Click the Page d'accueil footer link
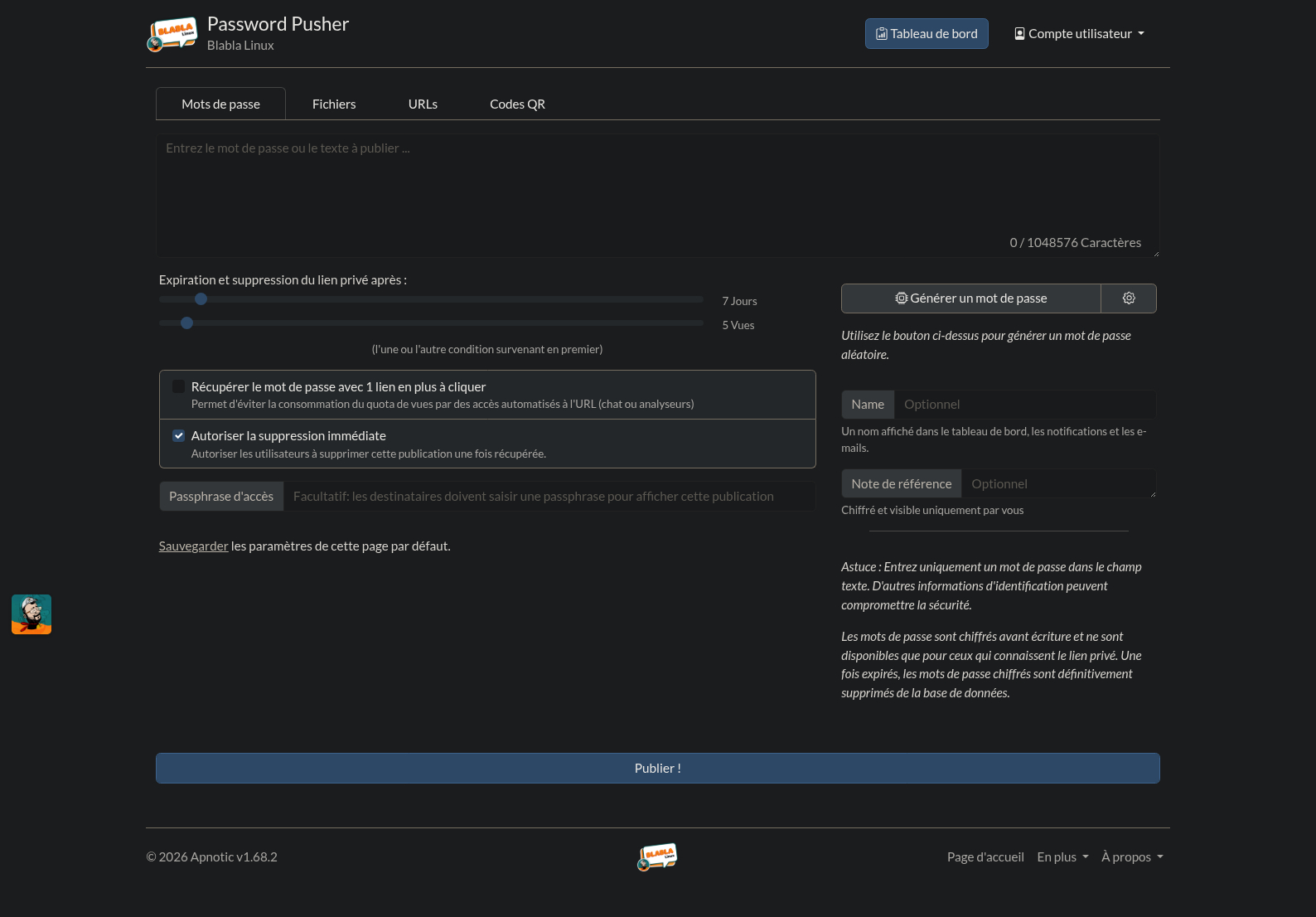Viewport: 1316px width, 917px height. tap(985, 857)
